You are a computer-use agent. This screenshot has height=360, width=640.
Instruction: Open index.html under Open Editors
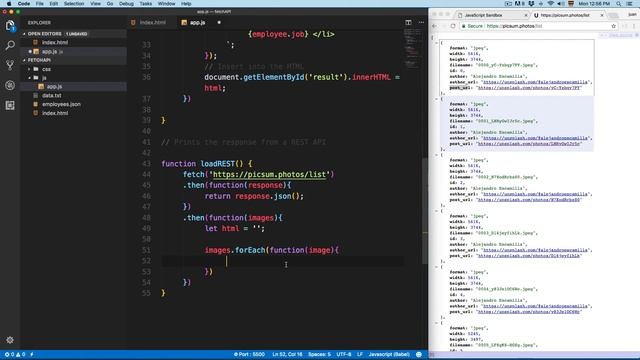coord(55,42)
